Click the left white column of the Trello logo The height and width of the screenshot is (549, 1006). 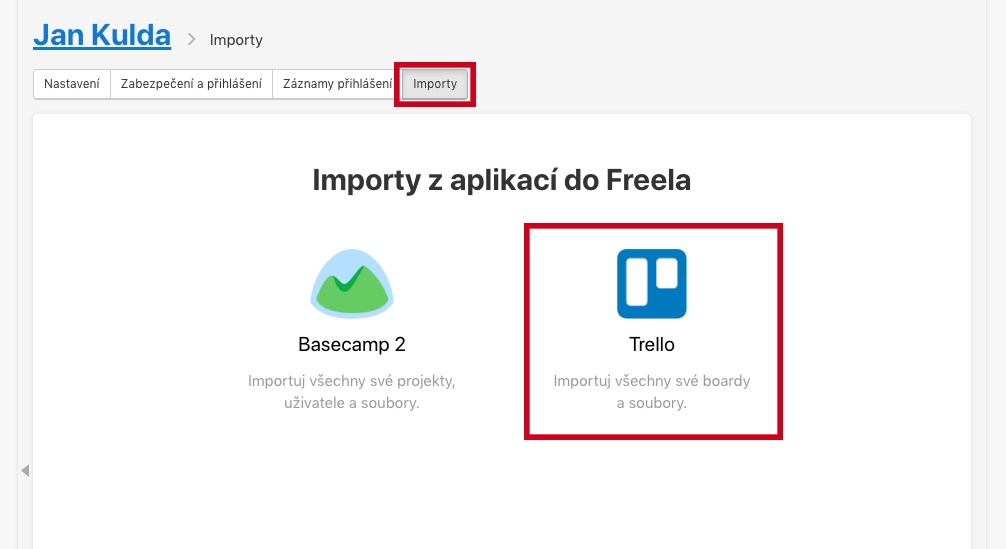[636, 282]
